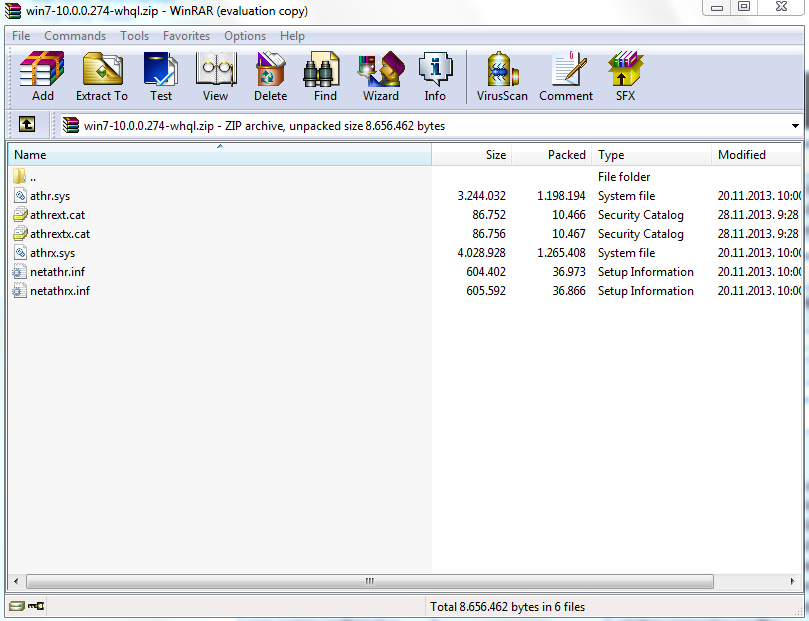Click the scroll left arrow

coord(16,581)
